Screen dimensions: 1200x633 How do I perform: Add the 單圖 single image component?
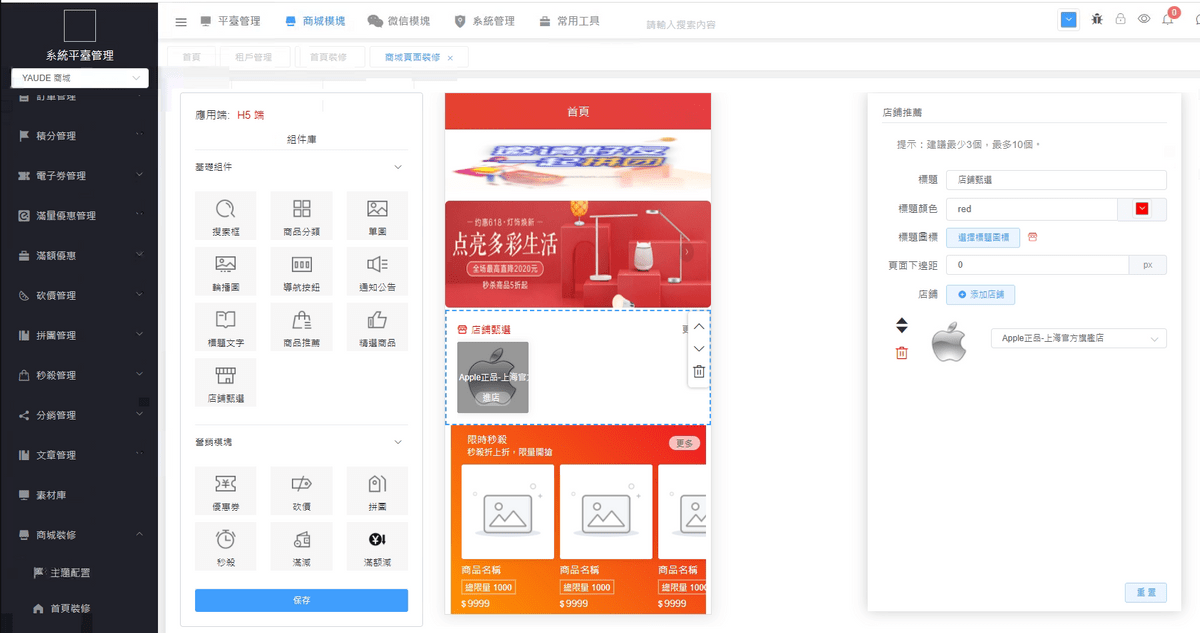click(x=377, y=216)
